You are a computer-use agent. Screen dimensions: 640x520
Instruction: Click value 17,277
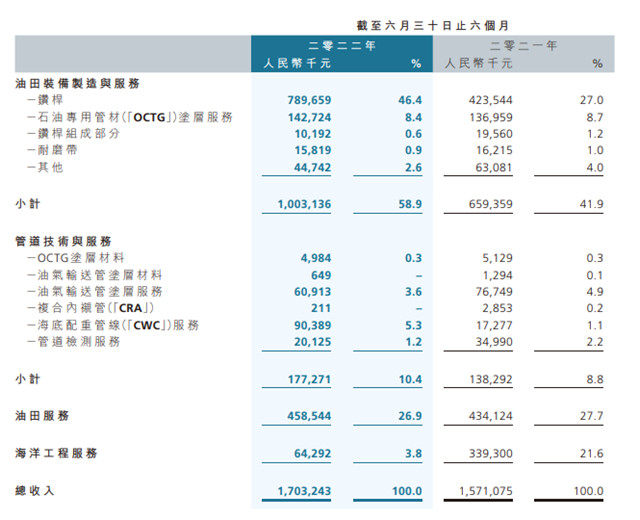tap(494, 326)
